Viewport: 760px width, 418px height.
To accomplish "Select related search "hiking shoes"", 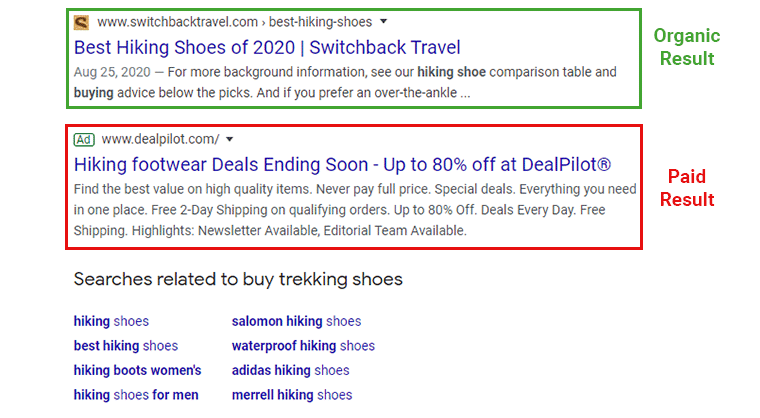I will pyautogui.click(x=111, y=321).
